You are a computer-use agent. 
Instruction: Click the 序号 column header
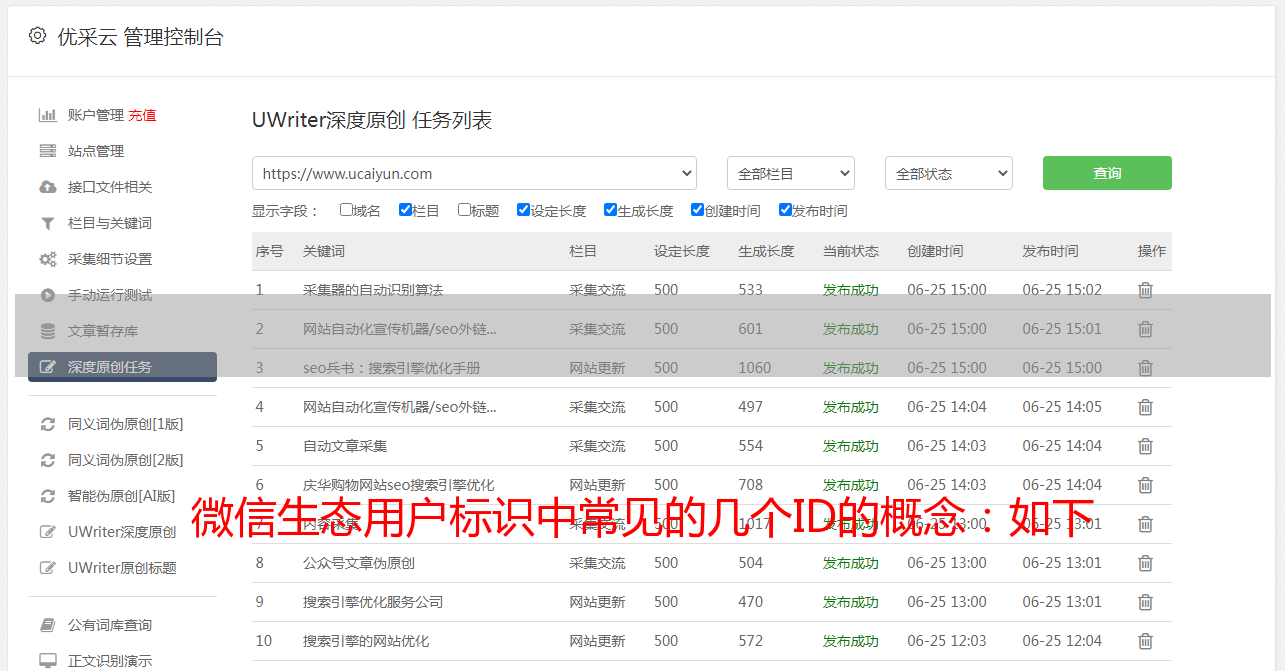(x=270, y=251)
